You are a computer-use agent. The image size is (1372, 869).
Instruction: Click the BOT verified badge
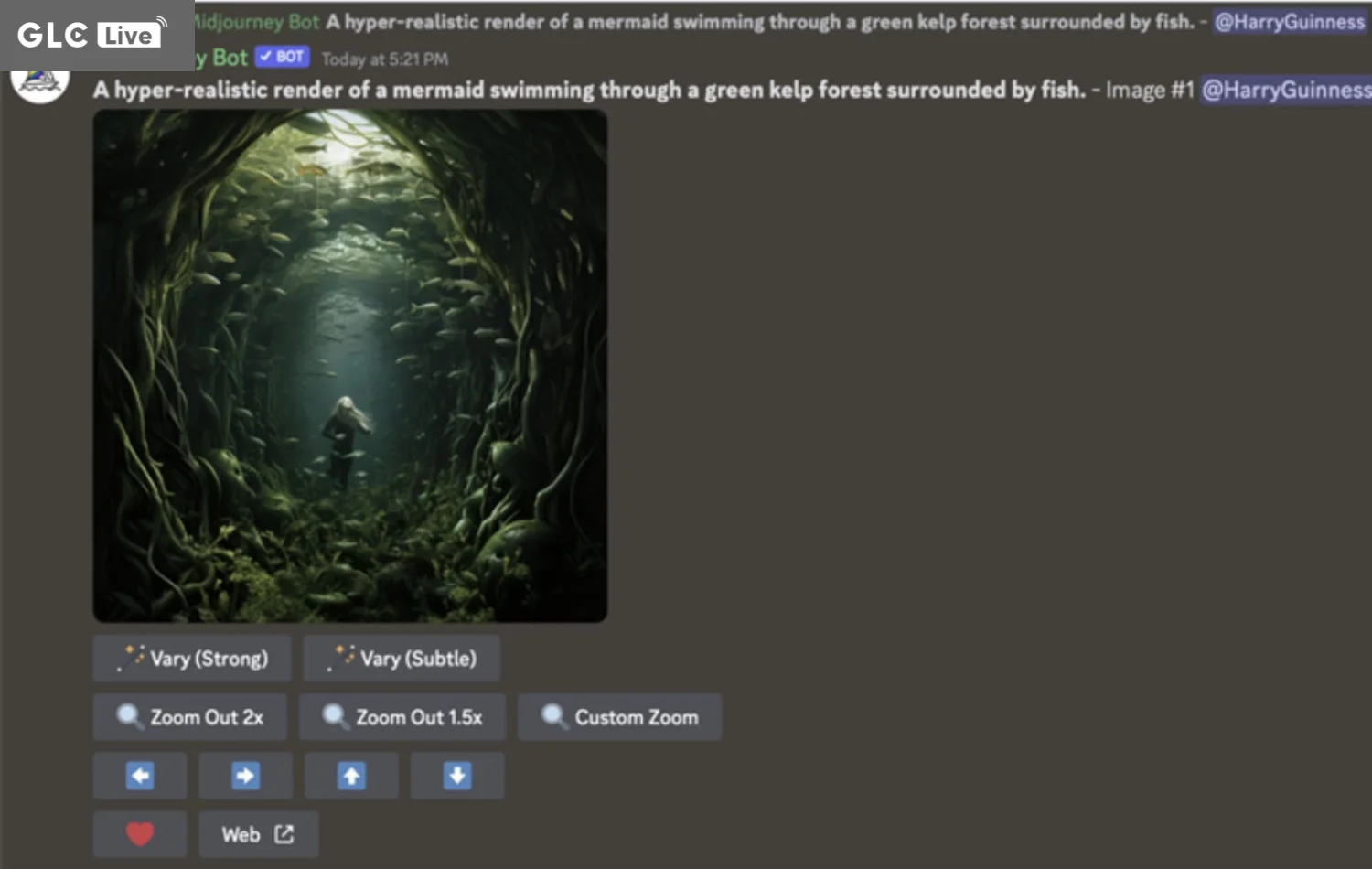click(x=282, y=57)
